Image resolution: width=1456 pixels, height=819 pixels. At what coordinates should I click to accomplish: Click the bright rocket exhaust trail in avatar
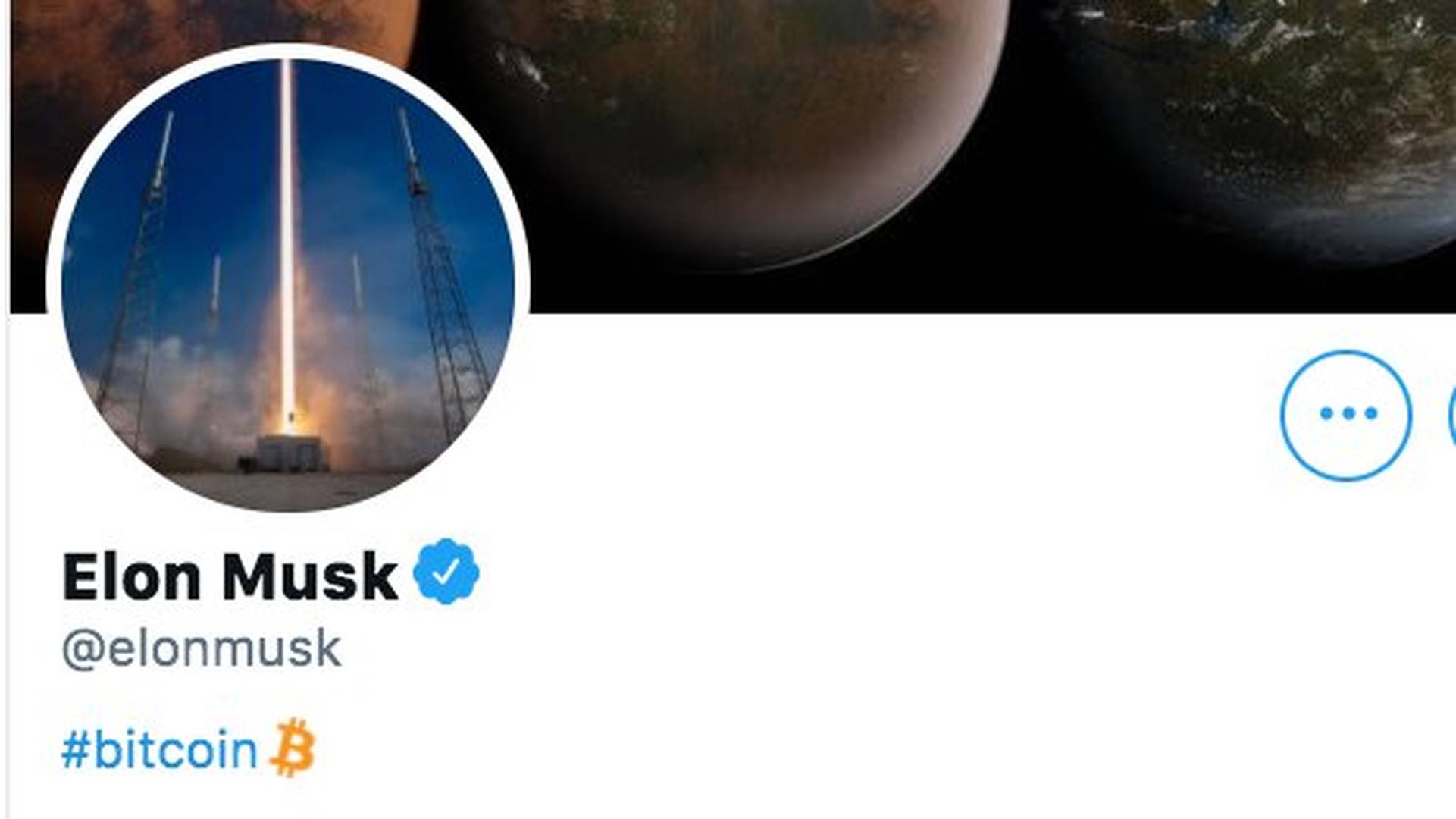click(x=287, y=243)
